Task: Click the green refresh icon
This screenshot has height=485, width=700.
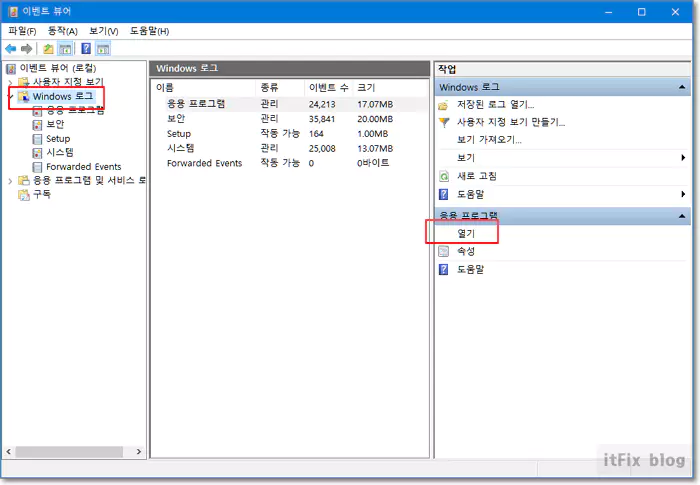Action: point(444,176)
